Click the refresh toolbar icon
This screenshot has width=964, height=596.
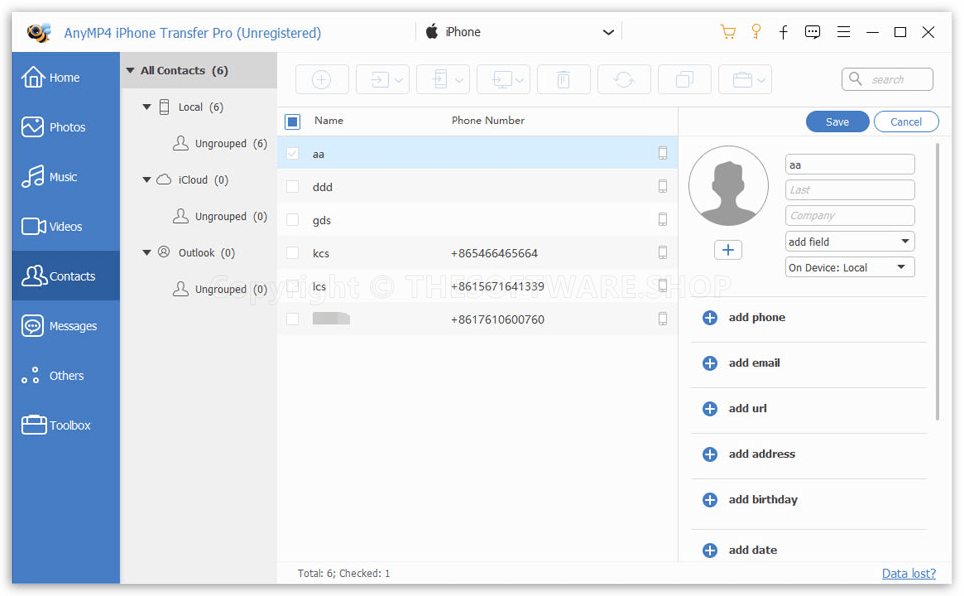(x=623, y=80)
